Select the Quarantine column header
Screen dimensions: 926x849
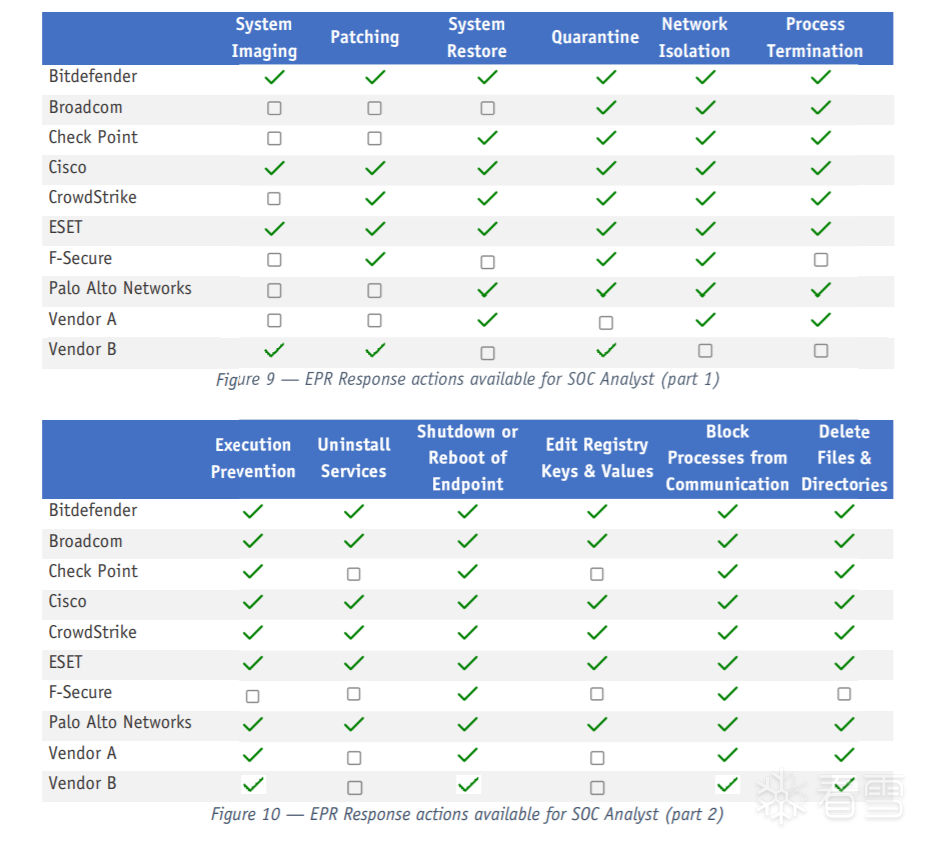coord(595,37)
